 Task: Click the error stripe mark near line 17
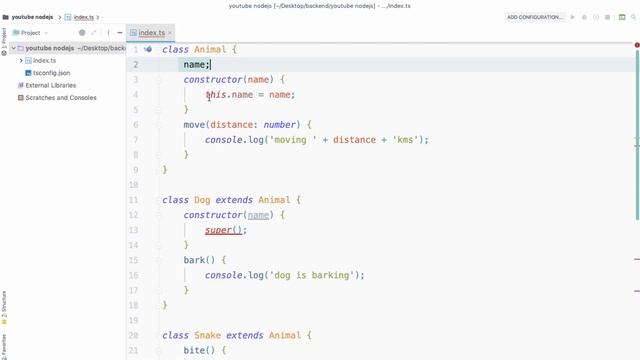(637, 291)
